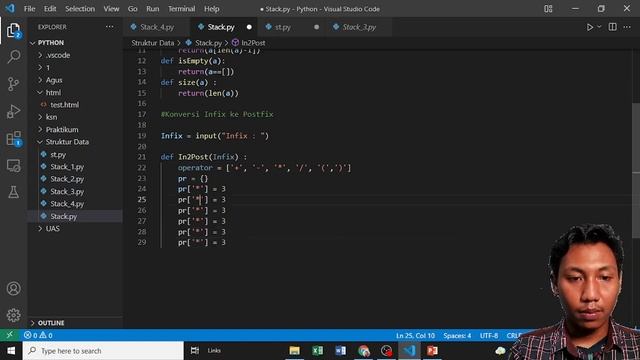Click Ln 25, Col 10 in status bar

(415, 336)
